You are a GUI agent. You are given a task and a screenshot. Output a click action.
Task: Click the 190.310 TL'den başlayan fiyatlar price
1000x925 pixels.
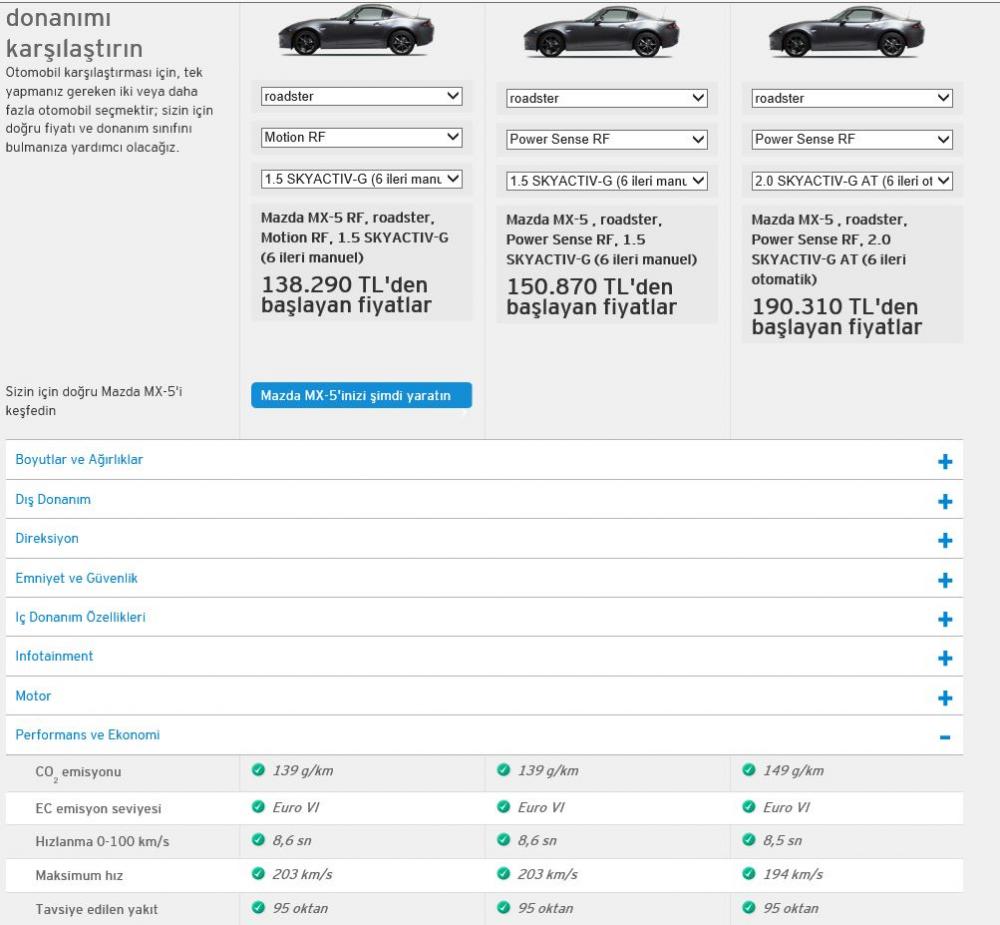[837, 316]
